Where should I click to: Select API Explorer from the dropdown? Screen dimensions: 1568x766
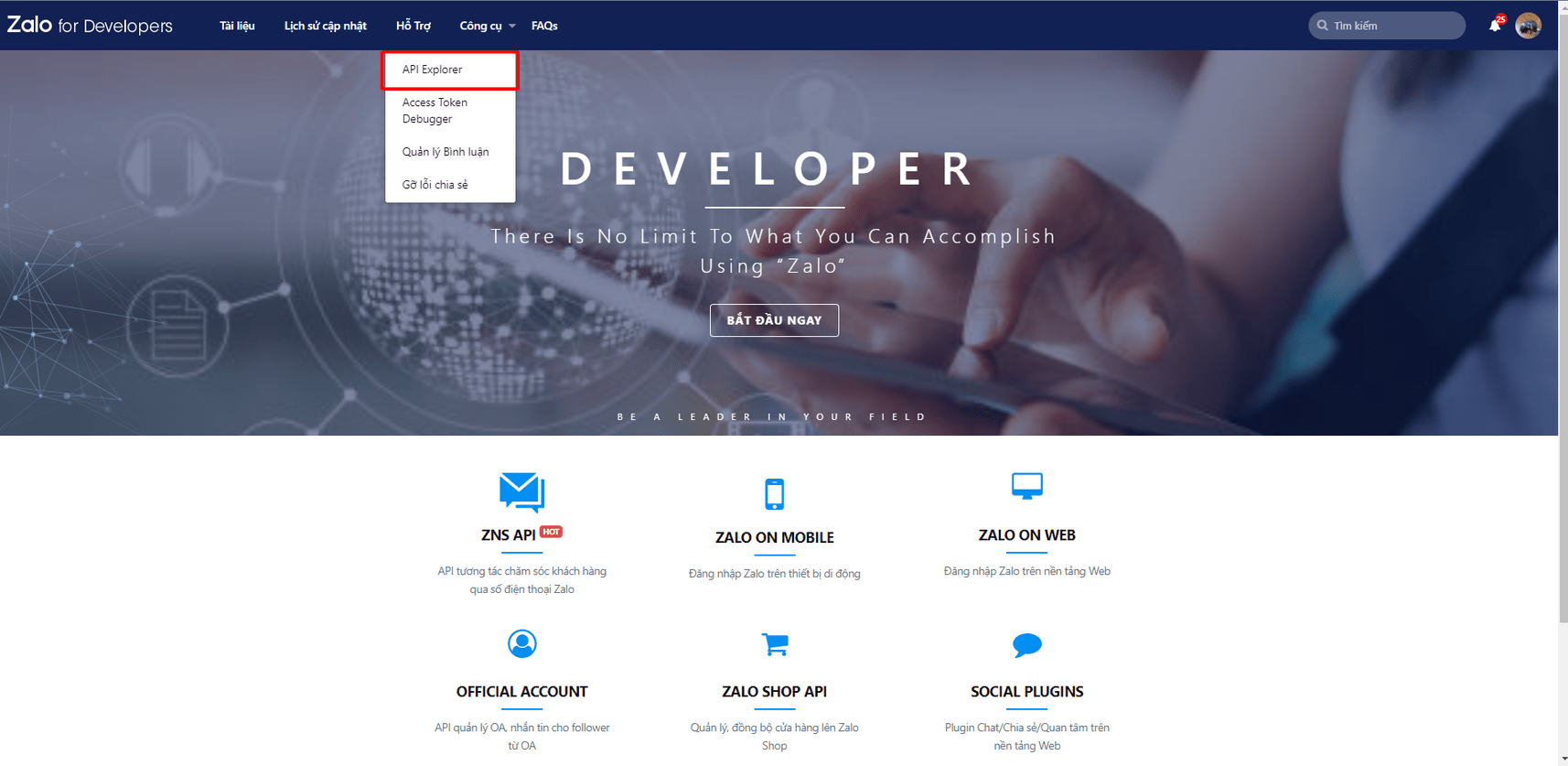pos(450,70)
